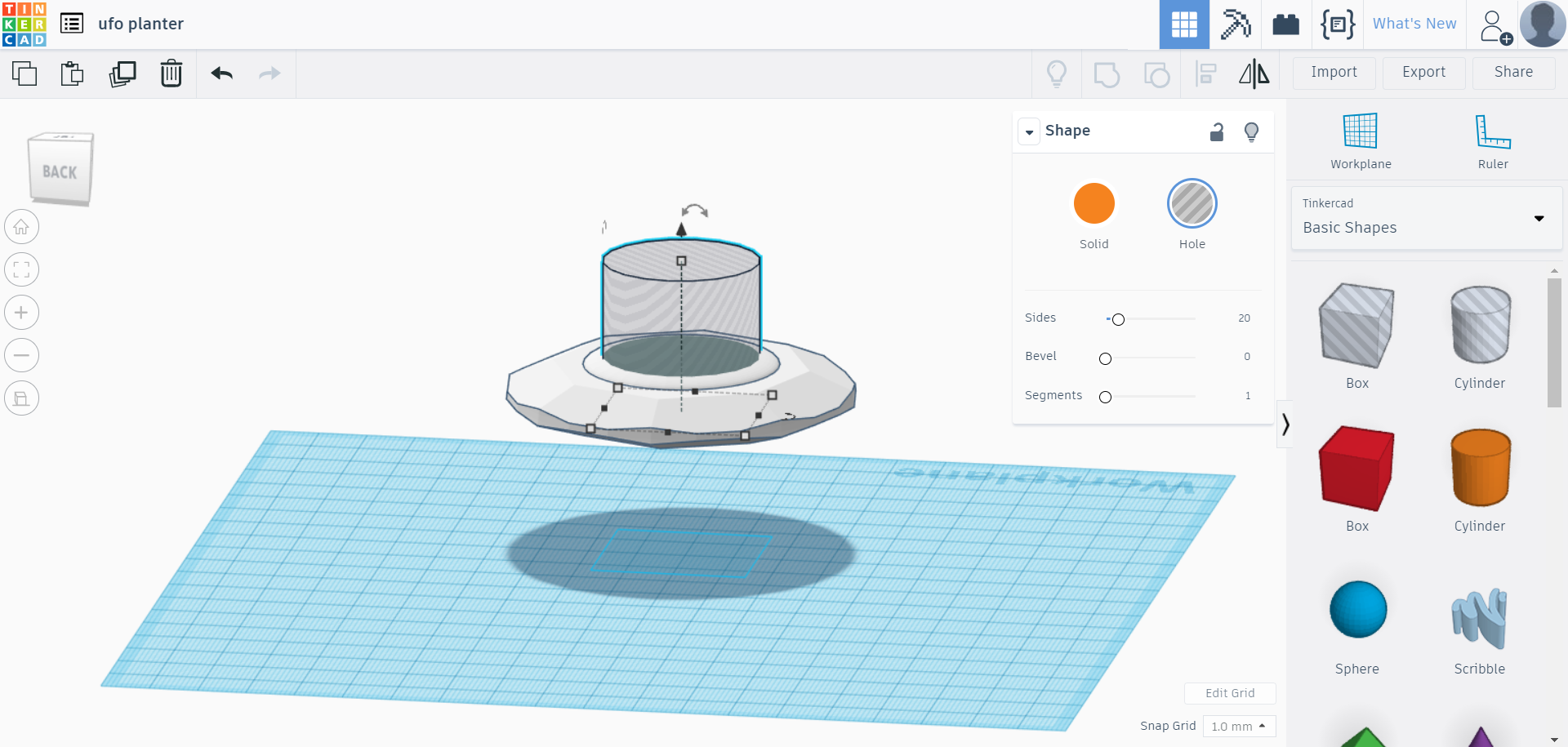This screenshot has height=747, width=1568.
Task: Click the Segments value 1 field
Action: [x=1248, y=396]
